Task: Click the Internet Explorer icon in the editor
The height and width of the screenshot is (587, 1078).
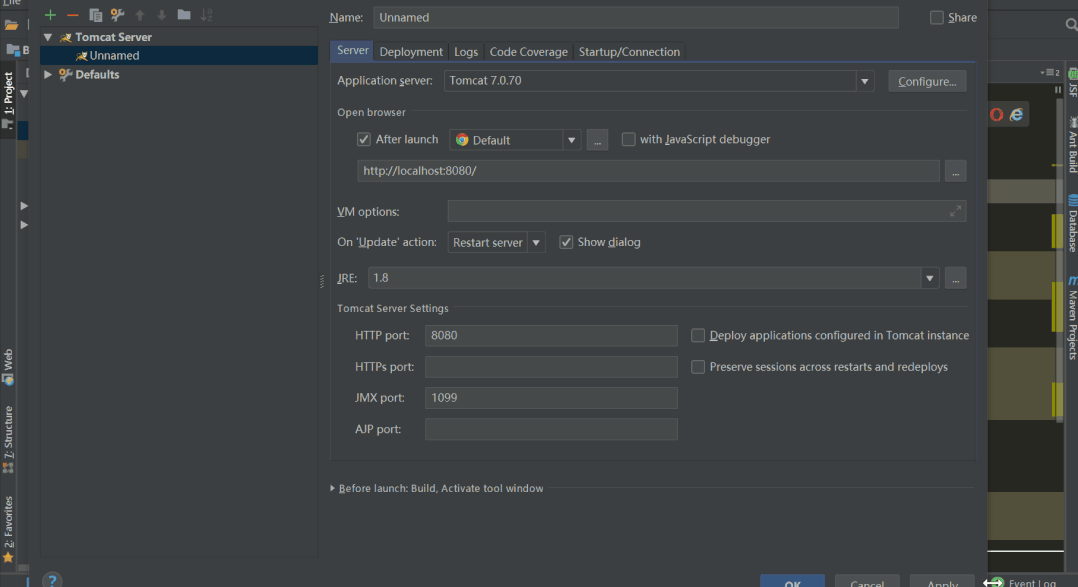Action: pos(1016,115)
